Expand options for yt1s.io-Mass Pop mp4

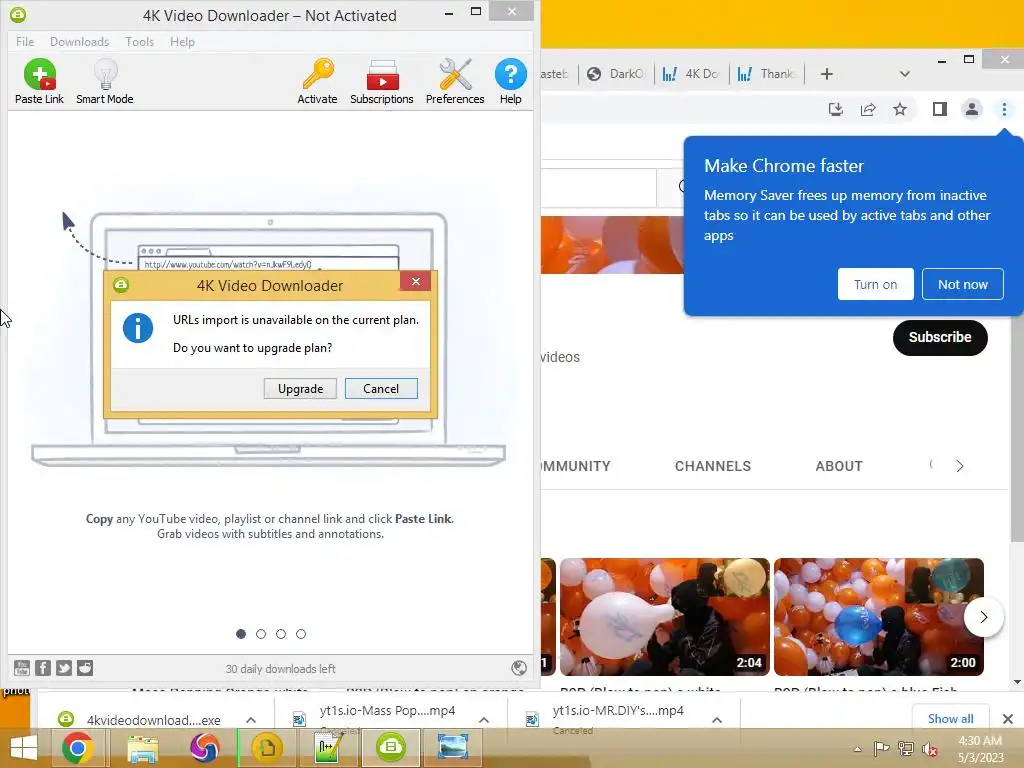[x=484, y=720]
